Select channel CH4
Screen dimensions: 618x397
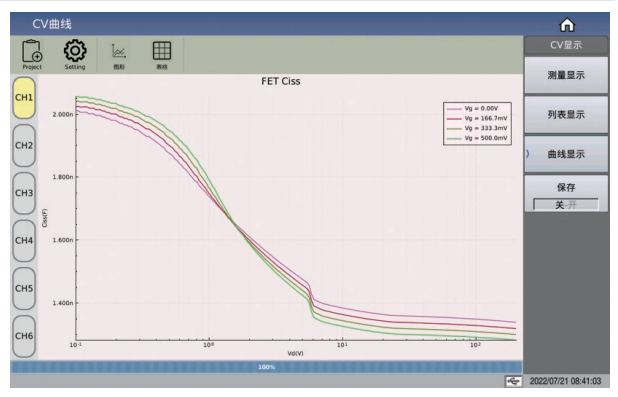pyautogui.click(x=24, y=240)
